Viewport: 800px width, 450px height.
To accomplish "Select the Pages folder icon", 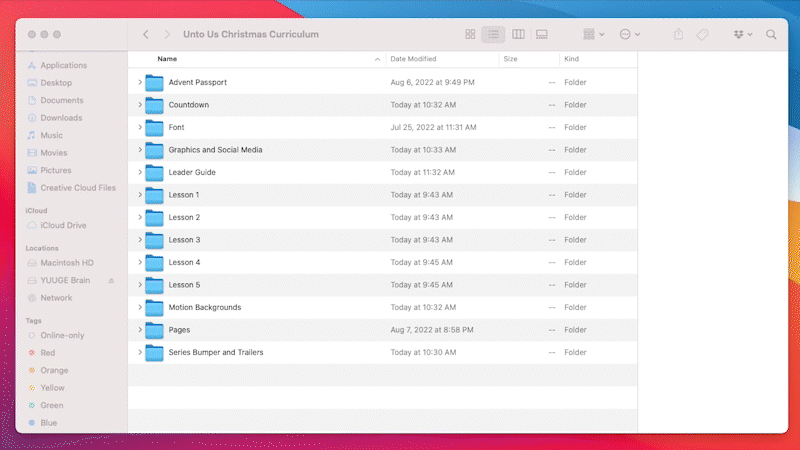I will [x=154, y=330].
